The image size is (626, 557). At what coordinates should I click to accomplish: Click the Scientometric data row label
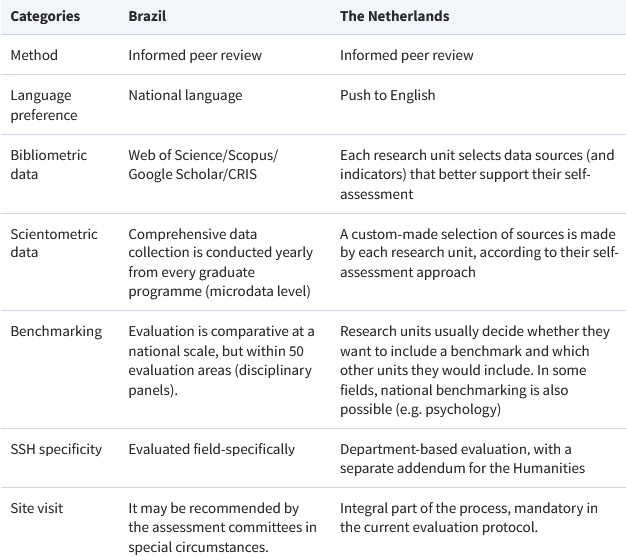(x=54, y=243)
